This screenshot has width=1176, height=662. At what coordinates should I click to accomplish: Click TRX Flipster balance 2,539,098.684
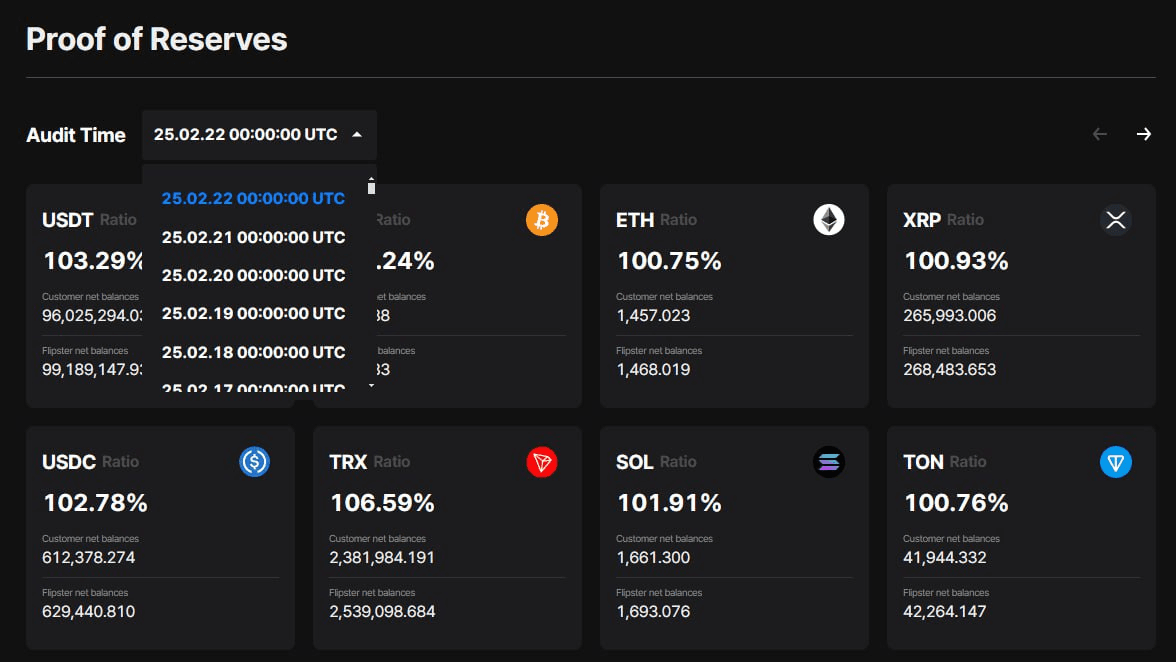[382, 612]
